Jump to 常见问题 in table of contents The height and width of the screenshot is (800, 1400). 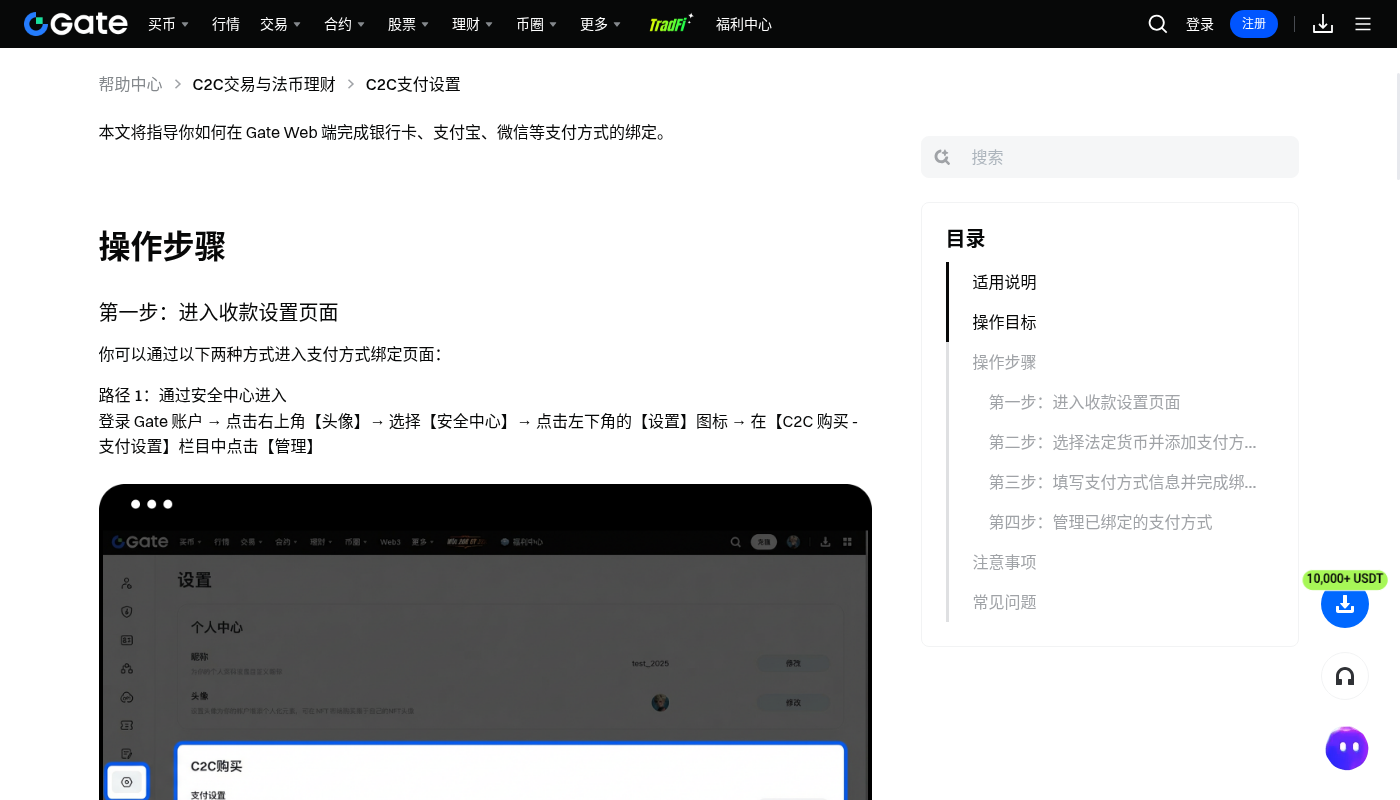[x=1004, y=602]
